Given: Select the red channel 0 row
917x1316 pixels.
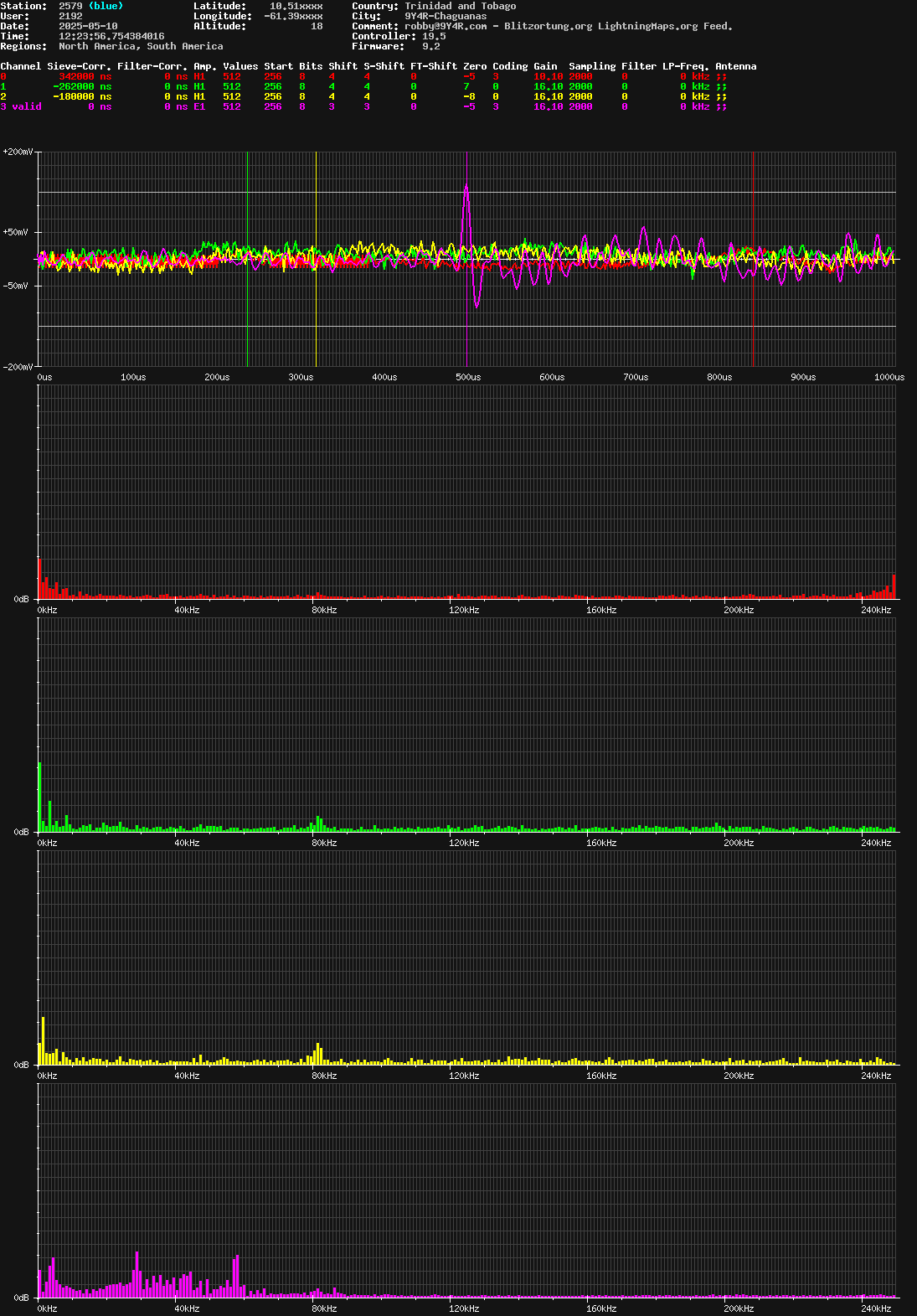Looking at the screenshot, I should pos(3,76).
